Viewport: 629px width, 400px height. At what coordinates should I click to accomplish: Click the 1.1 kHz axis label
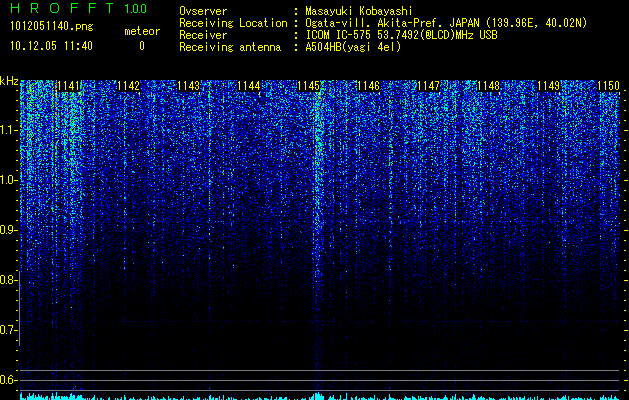(x=8, y=130)
